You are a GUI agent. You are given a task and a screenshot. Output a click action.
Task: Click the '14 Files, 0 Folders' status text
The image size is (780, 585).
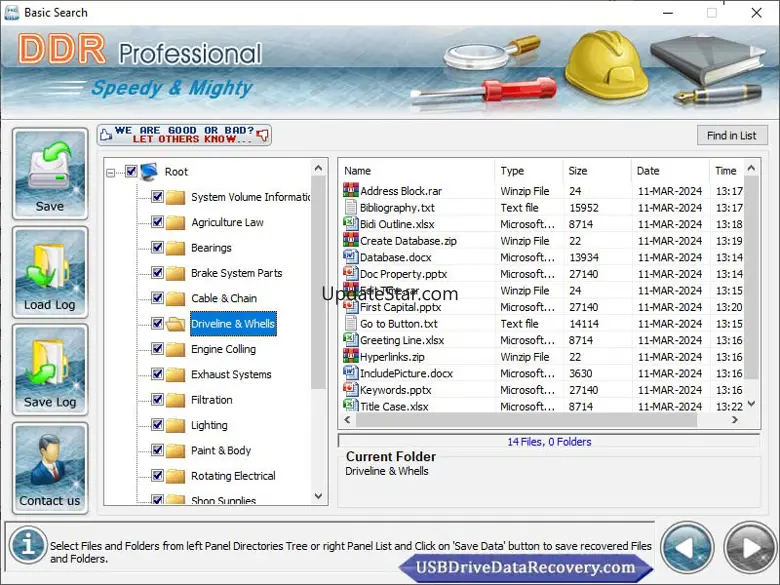(x=549, y=442)
